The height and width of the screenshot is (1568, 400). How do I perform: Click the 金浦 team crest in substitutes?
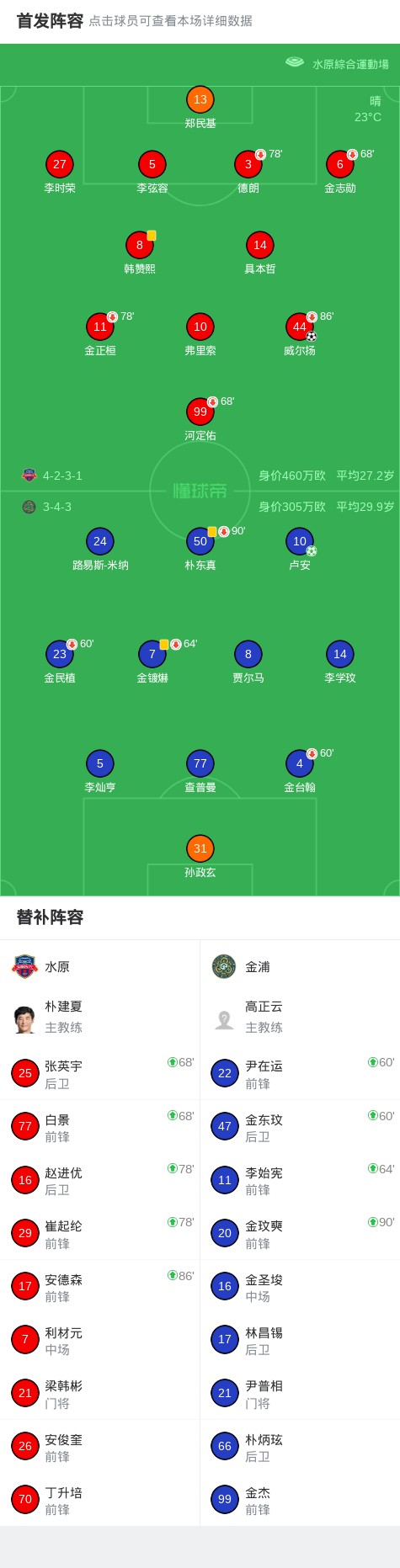[x=224, y=966]
